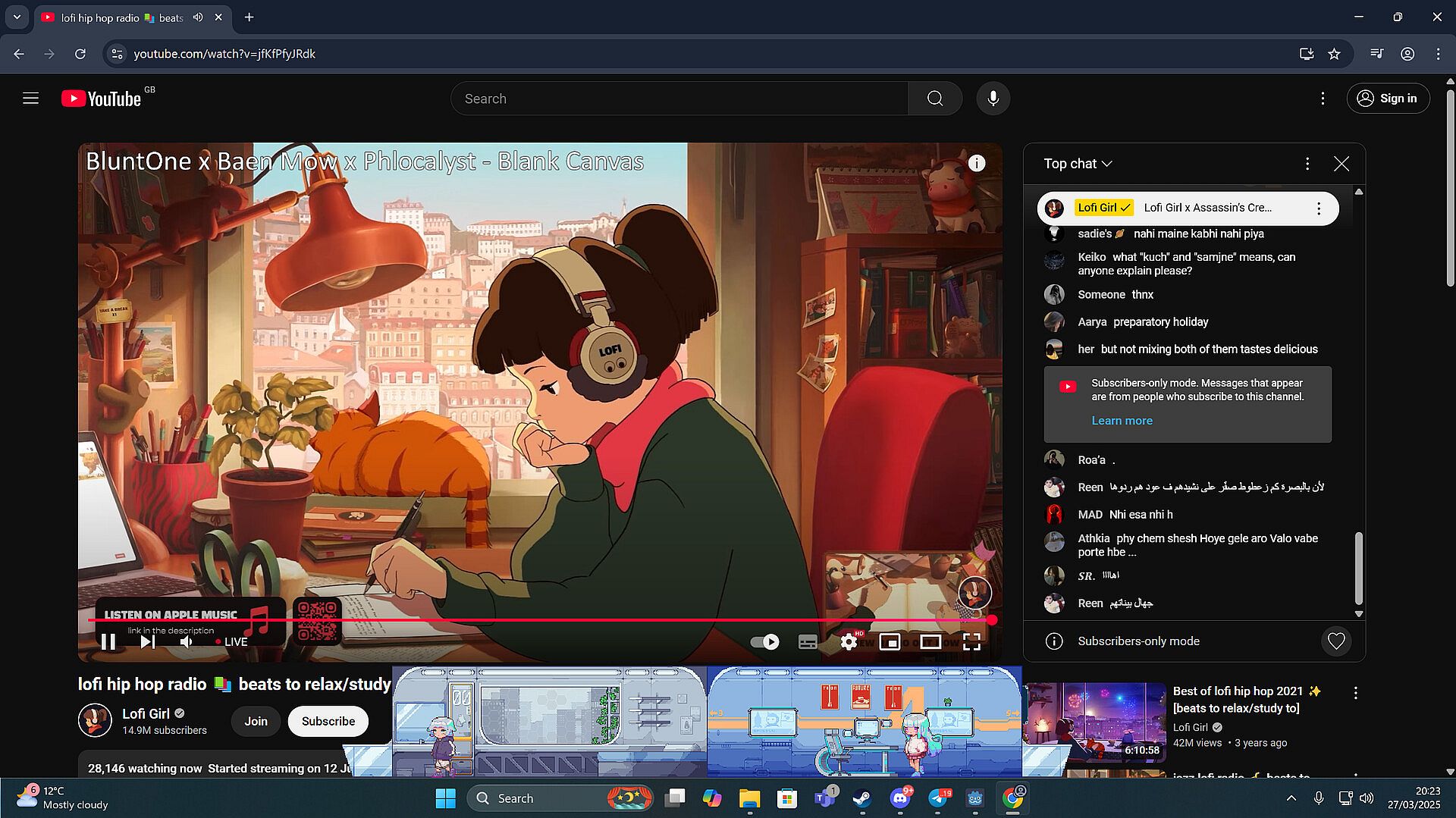The image size is (1456, 818).
Task: Skip to next video in player
Action: [x=148, y=642]
